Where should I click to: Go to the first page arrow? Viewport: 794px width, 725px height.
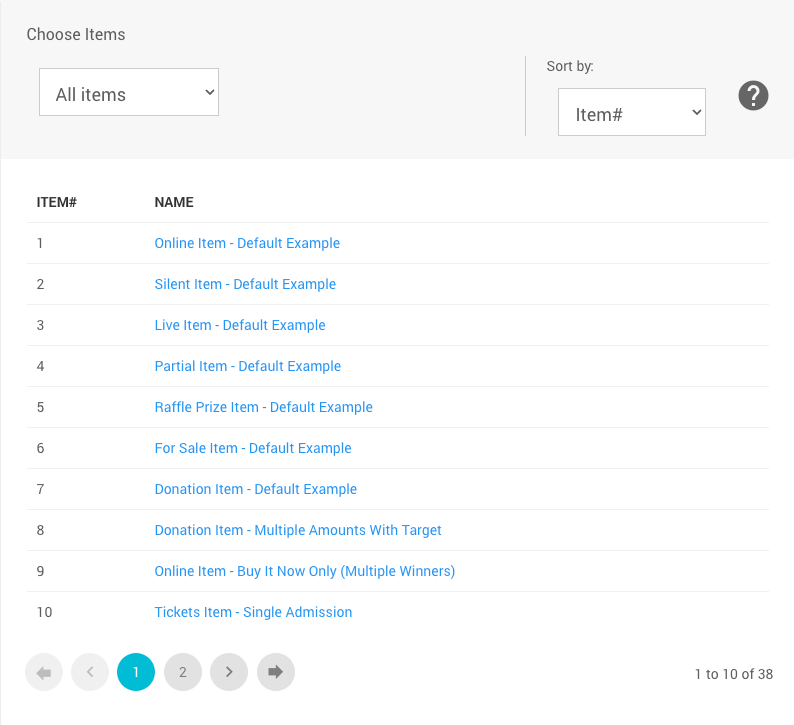[44, 673]
